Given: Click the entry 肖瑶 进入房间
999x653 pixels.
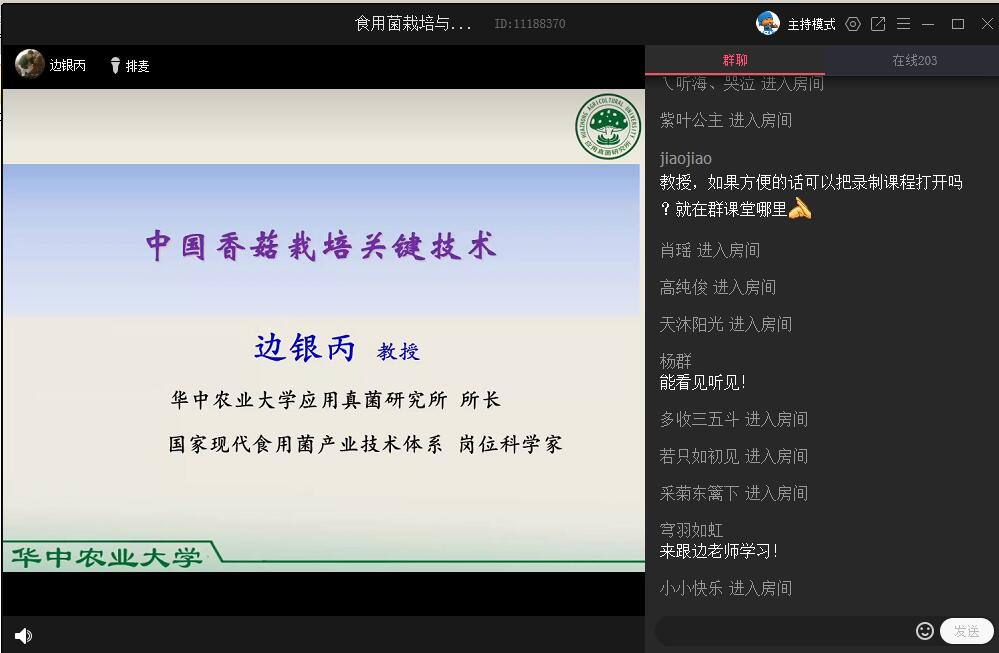Looking at the screenshot, I should tap(710, 250).
